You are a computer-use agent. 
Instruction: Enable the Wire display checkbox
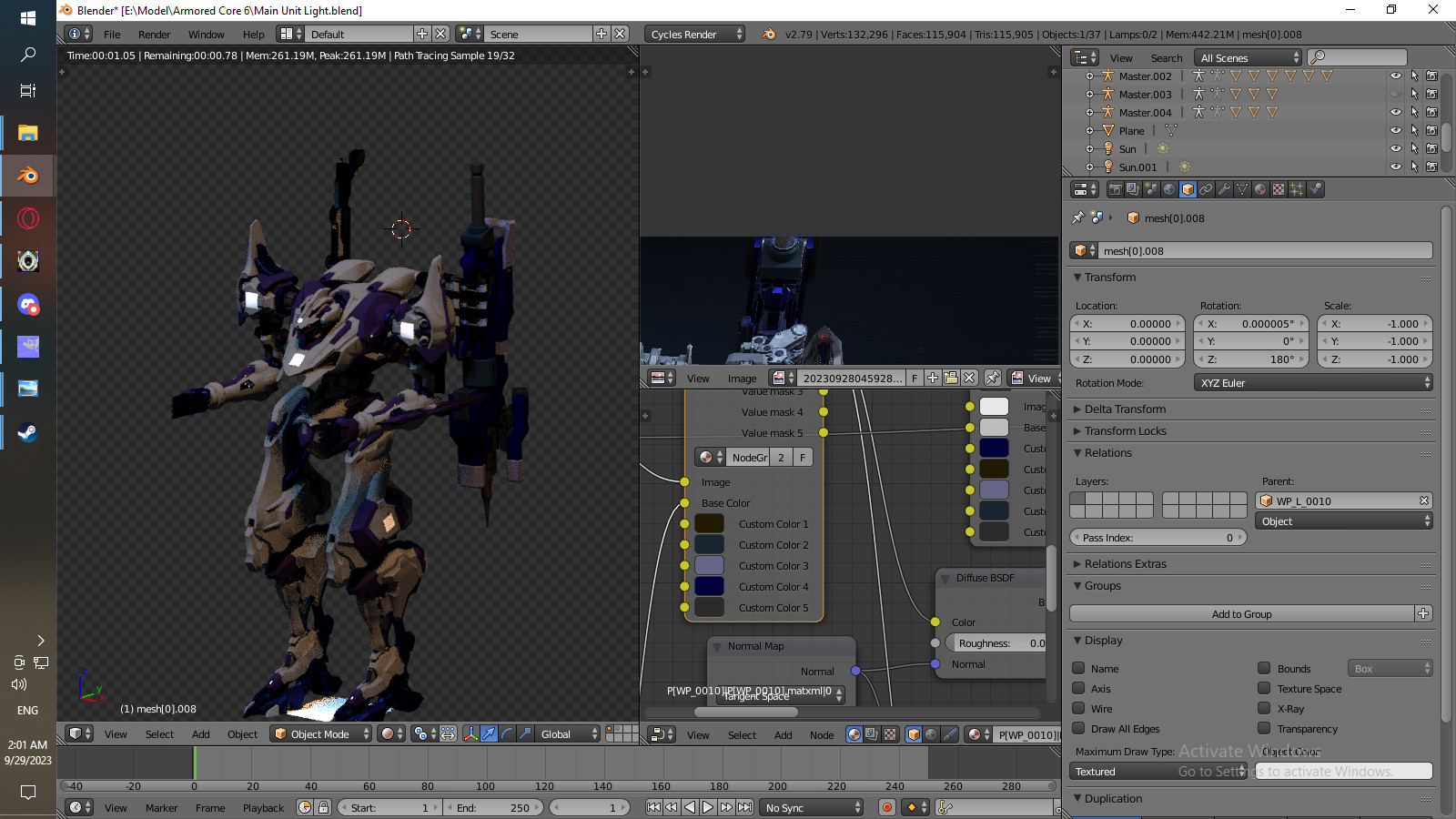tap(1078, 708)
